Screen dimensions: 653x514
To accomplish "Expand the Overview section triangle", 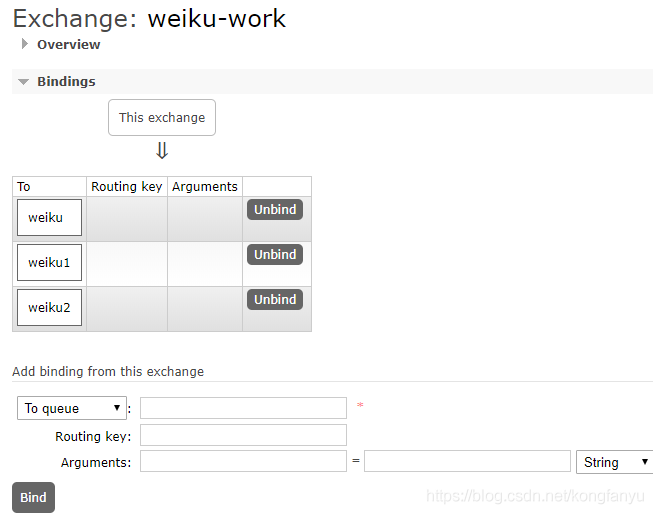I will [x=25, y=44].
